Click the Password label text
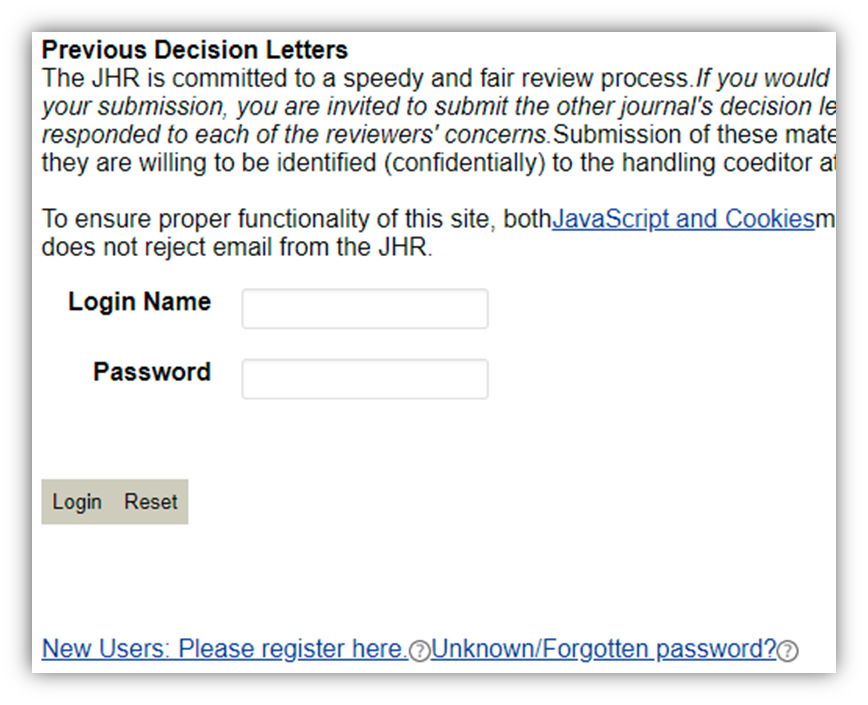Viewport: 868px width, 705px height. [x=152, y=372]
